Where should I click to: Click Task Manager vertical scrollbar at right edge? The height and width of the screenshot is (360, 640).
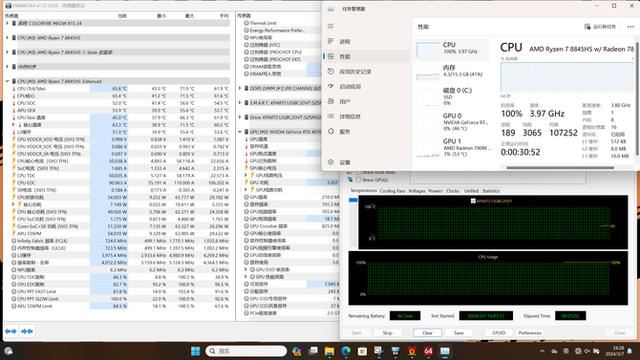[x=637, y=98]
